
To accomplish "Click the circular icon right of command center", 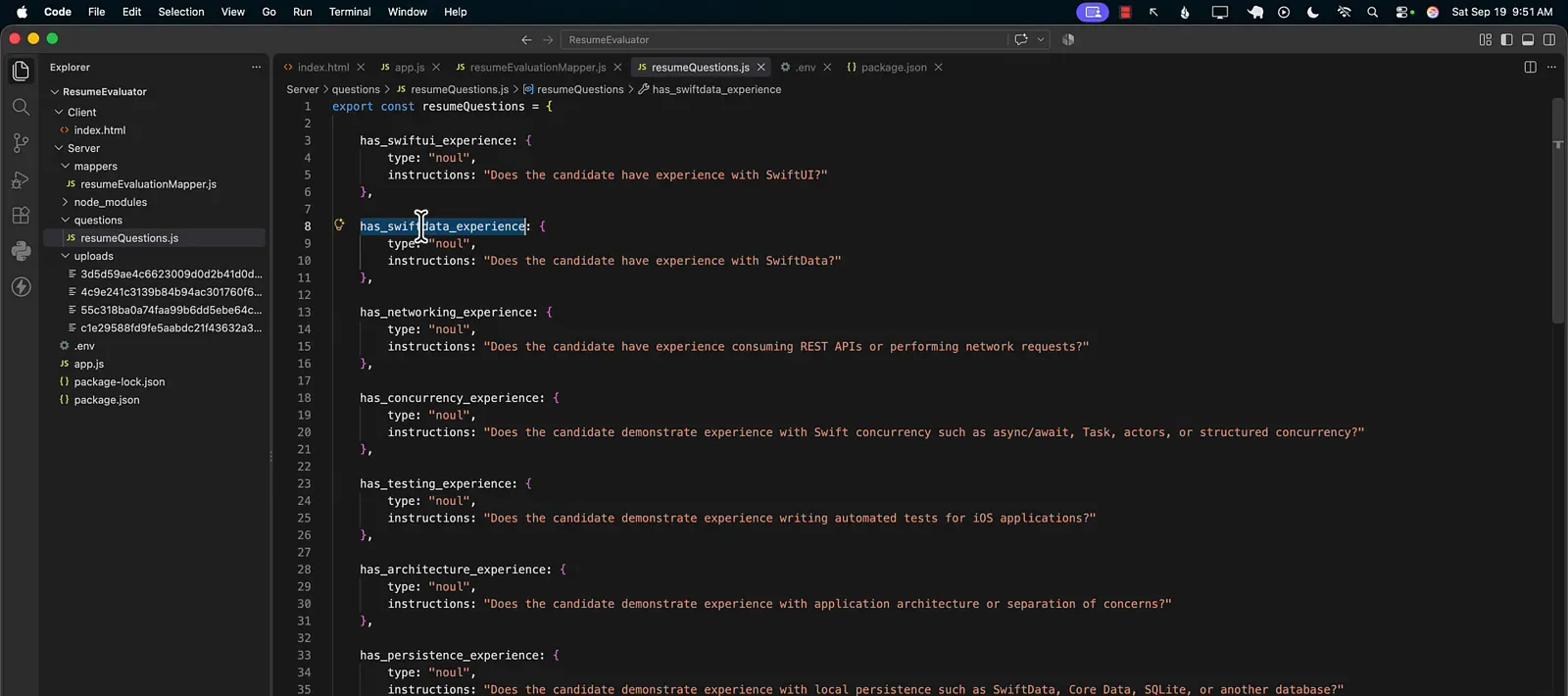I will [x=1068, y=40].
